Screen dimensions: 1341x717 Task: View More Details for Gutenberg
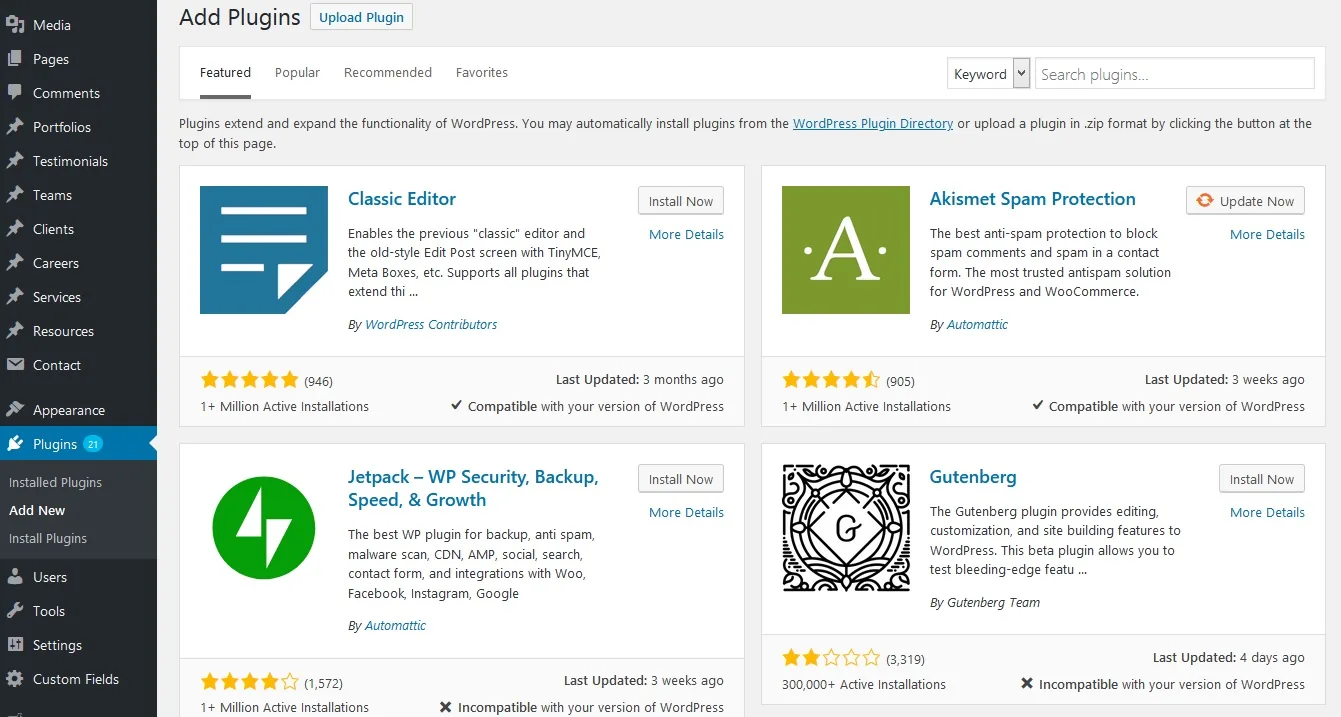click(x=1267, y=512)
